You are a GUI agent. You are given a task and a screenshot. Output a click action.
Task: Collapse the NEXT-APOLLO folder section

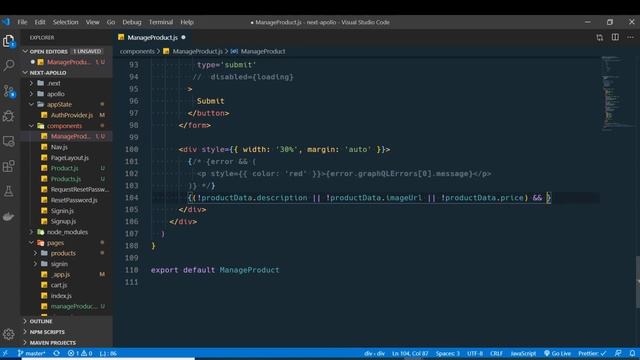[x=47, y=73]
